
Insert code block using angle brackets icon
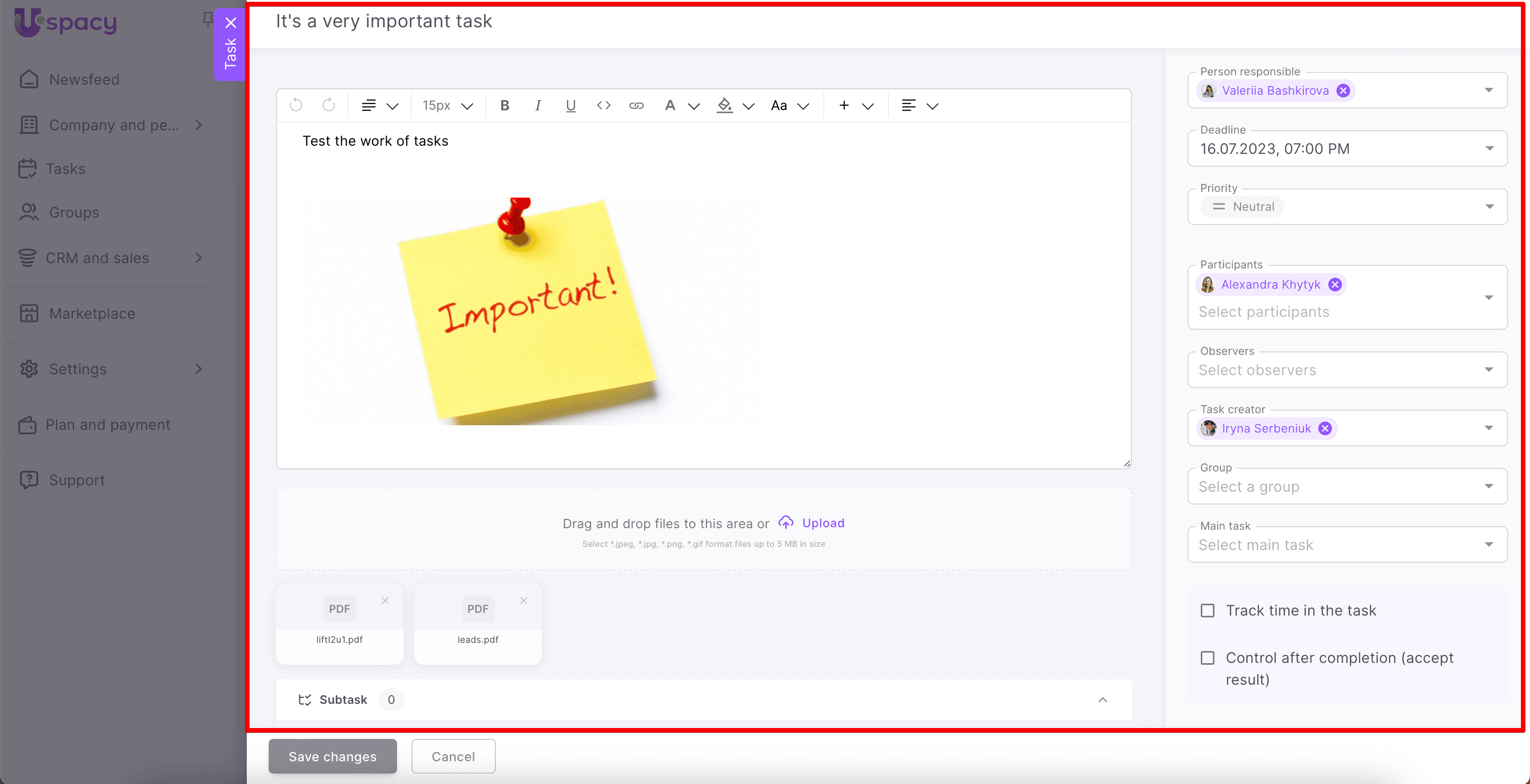[603, 105]
